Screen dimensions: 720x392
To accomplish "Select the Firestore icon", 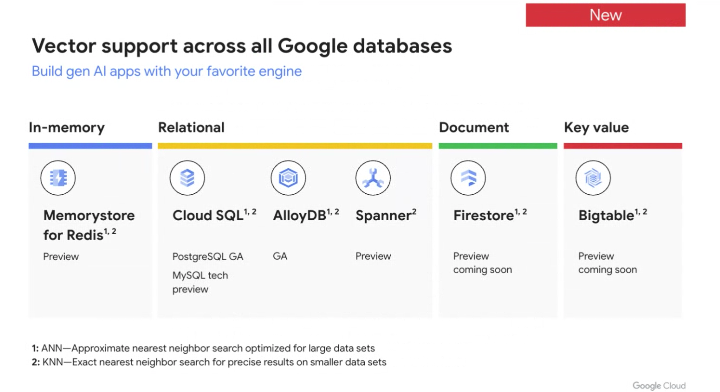I will pos(468,178).
